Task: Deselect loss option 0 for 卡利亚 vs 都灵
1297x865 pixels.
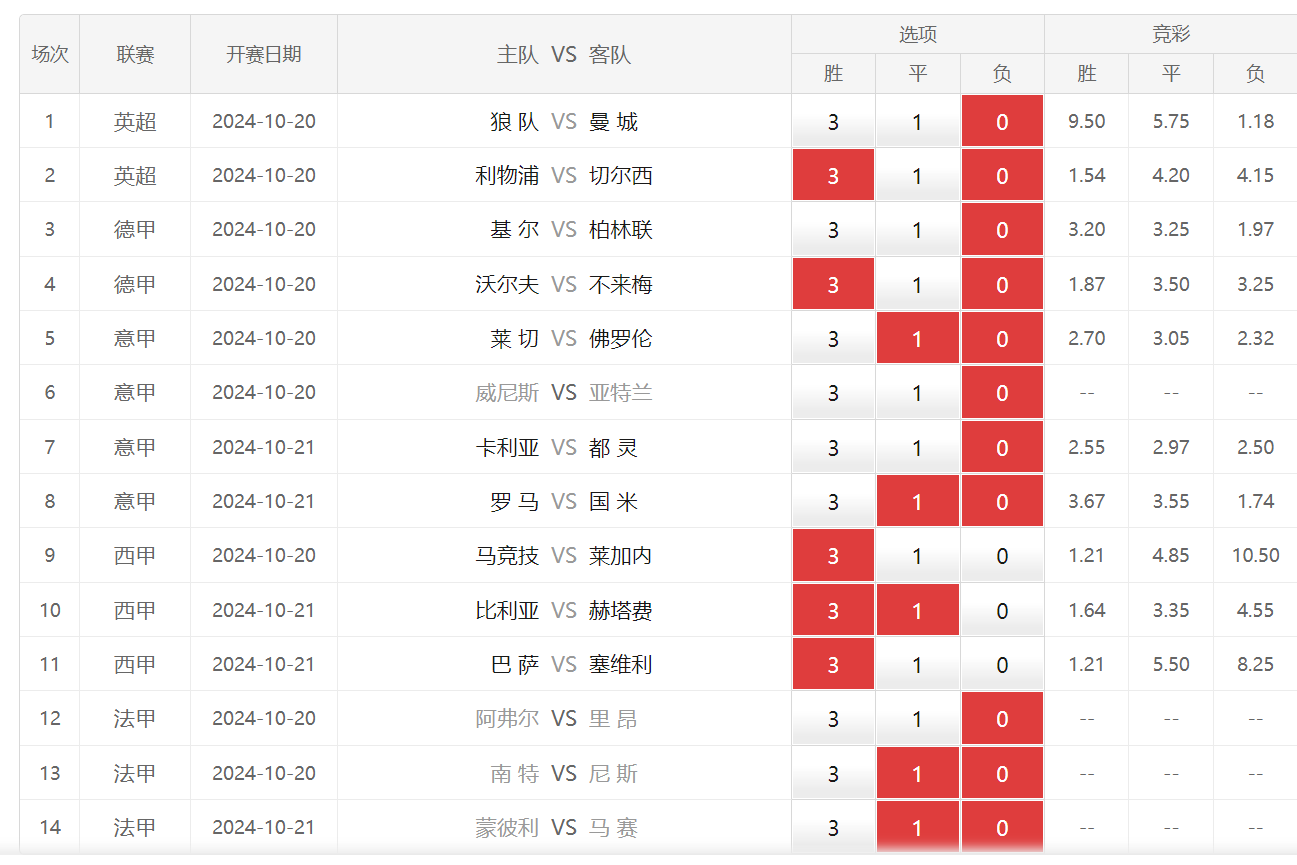Action: tap(1002, 448)
